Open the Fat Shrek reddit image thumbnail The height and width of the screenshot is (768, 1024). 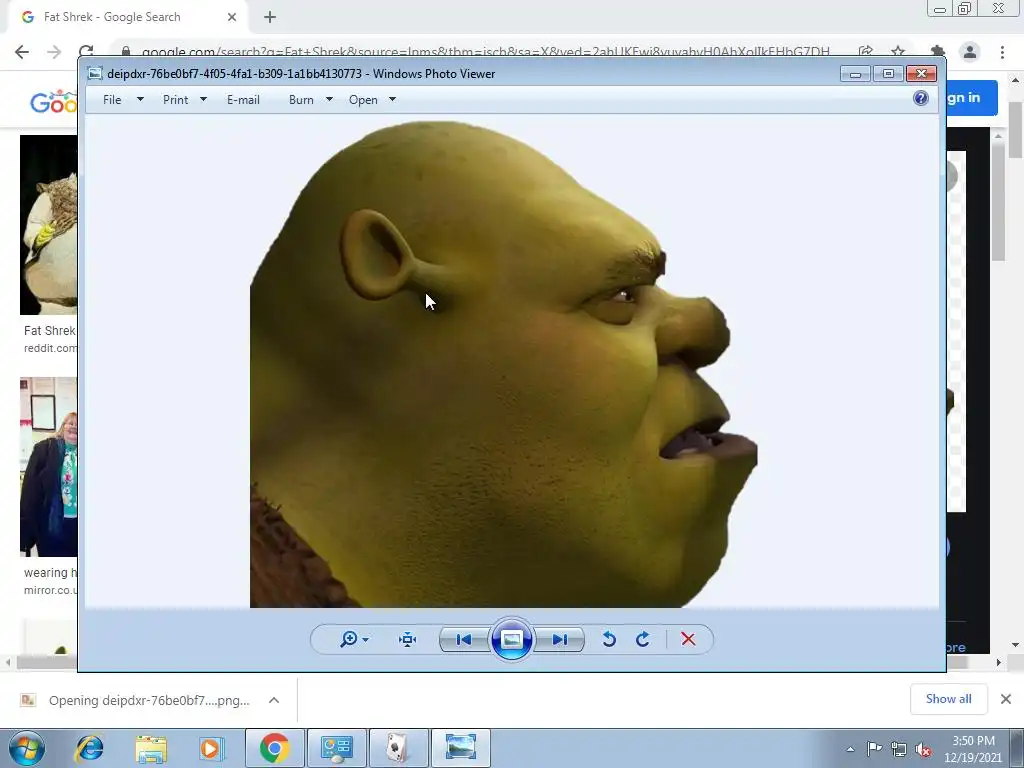(48, 225)
